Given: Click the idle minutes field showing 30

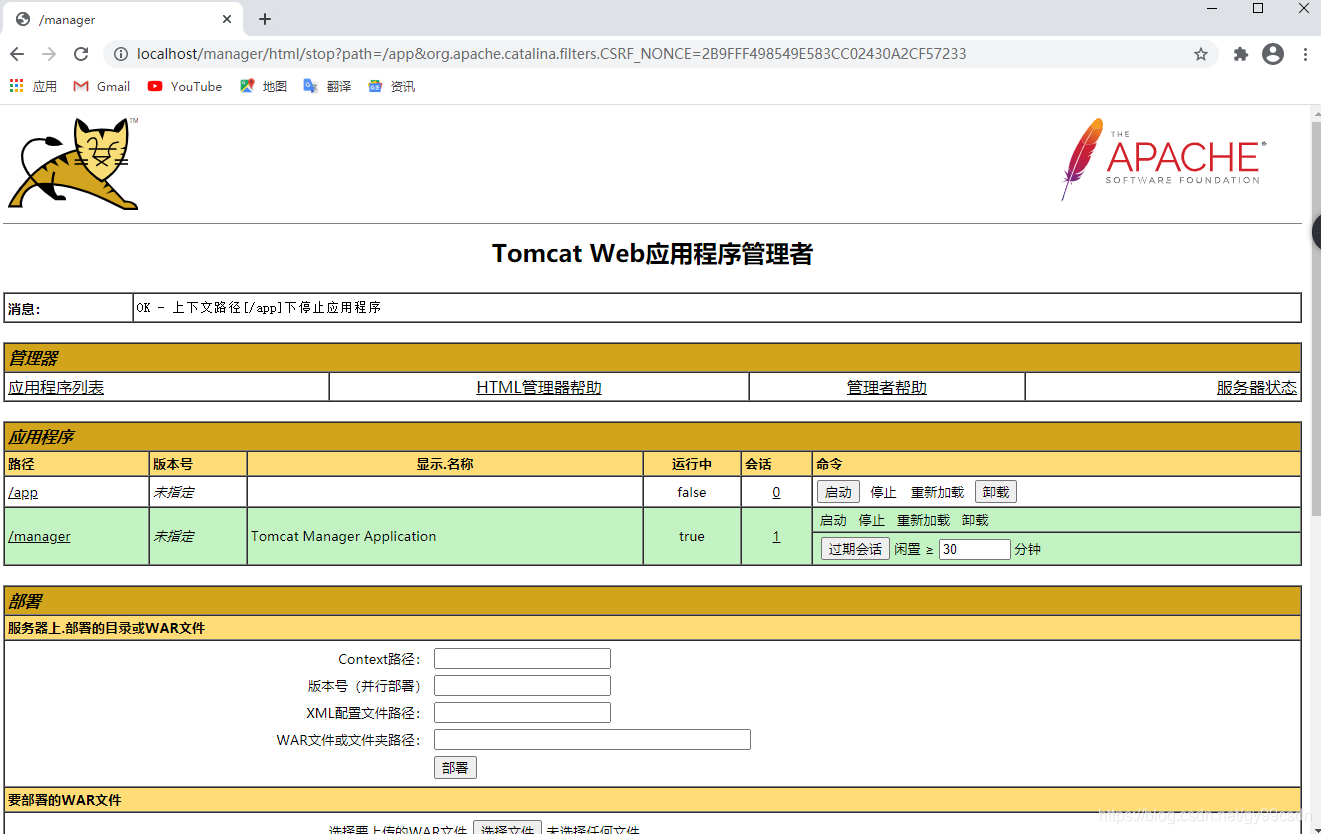Looking at the screenshot, I should (975, 549).
